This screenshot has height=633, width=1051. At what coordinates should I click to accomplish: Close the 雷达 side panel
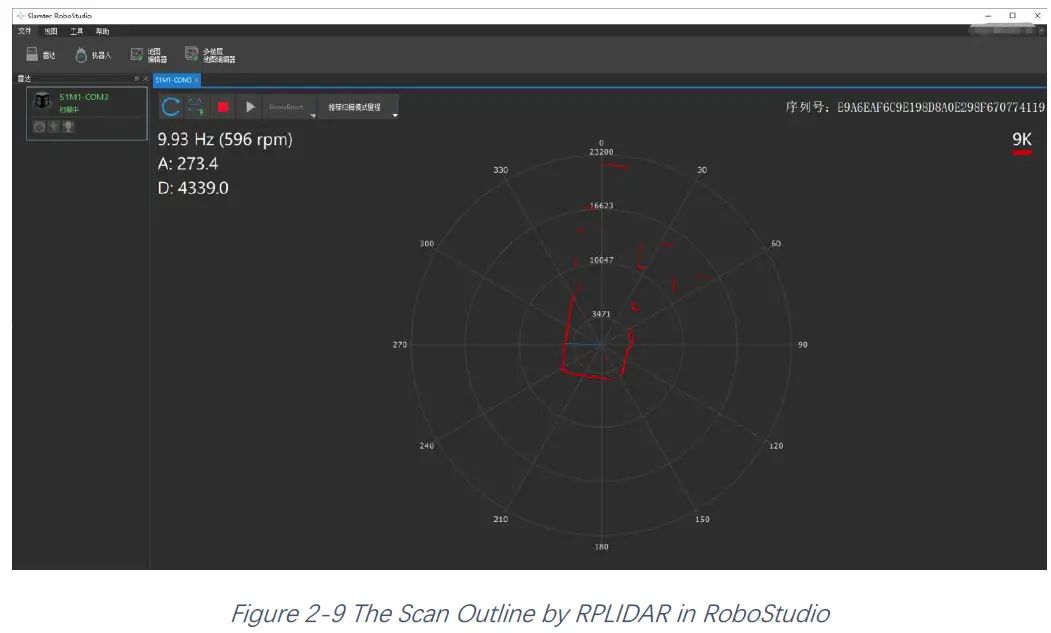[x=145, y=78]
